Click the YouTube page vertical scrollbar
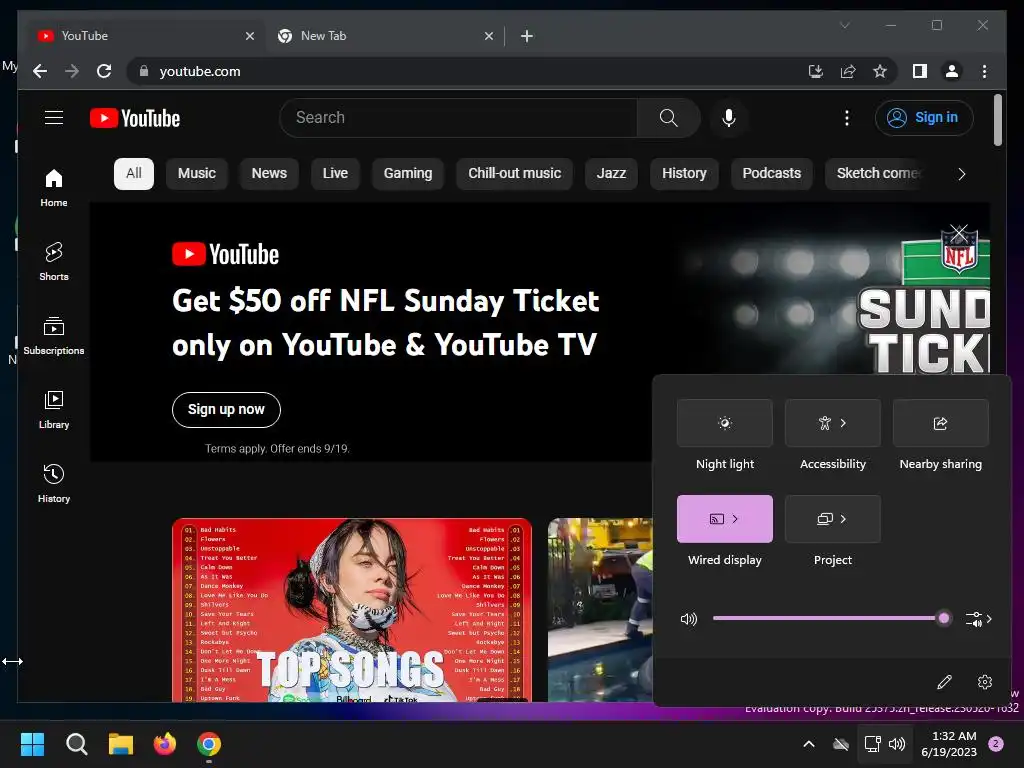Image resolution: width=1024 pixels, height=768 pixels. tap(997, 120)
